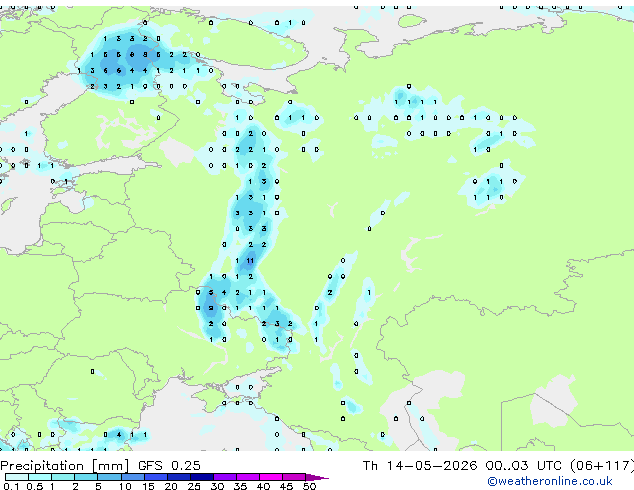Select the magenta legend swatch between 40 and 45
The height and width of the screenshot is (490, 634).
click(271, 477)
